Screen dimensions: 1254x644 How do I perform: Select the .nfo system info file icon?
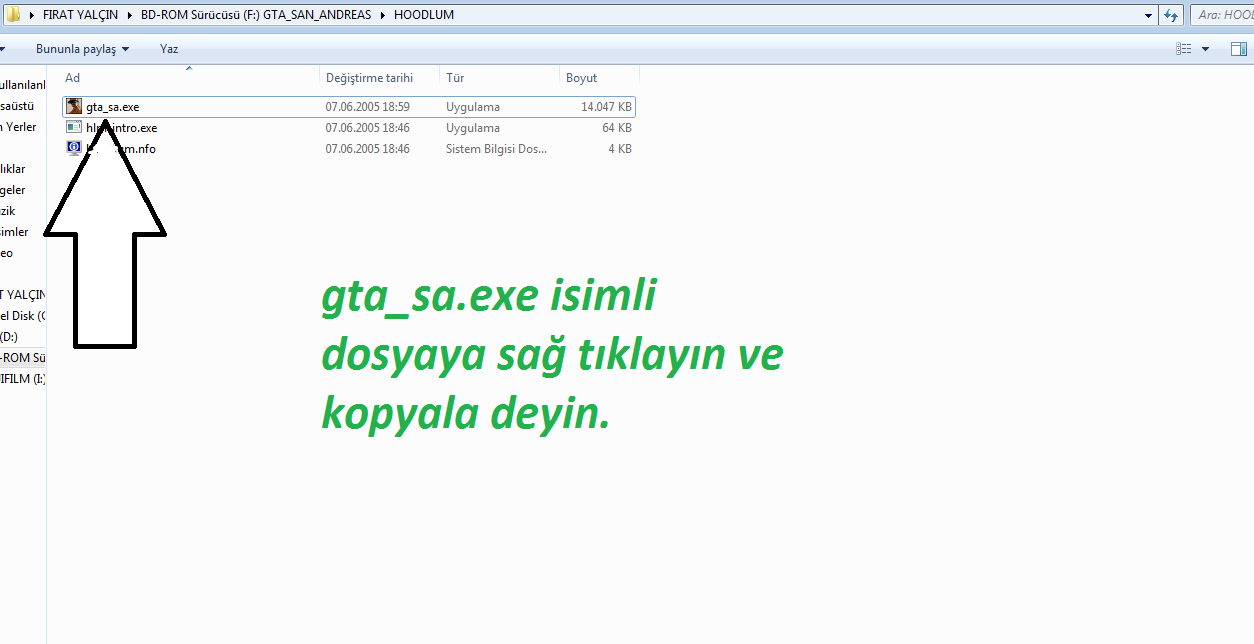(x=74, y=149)
